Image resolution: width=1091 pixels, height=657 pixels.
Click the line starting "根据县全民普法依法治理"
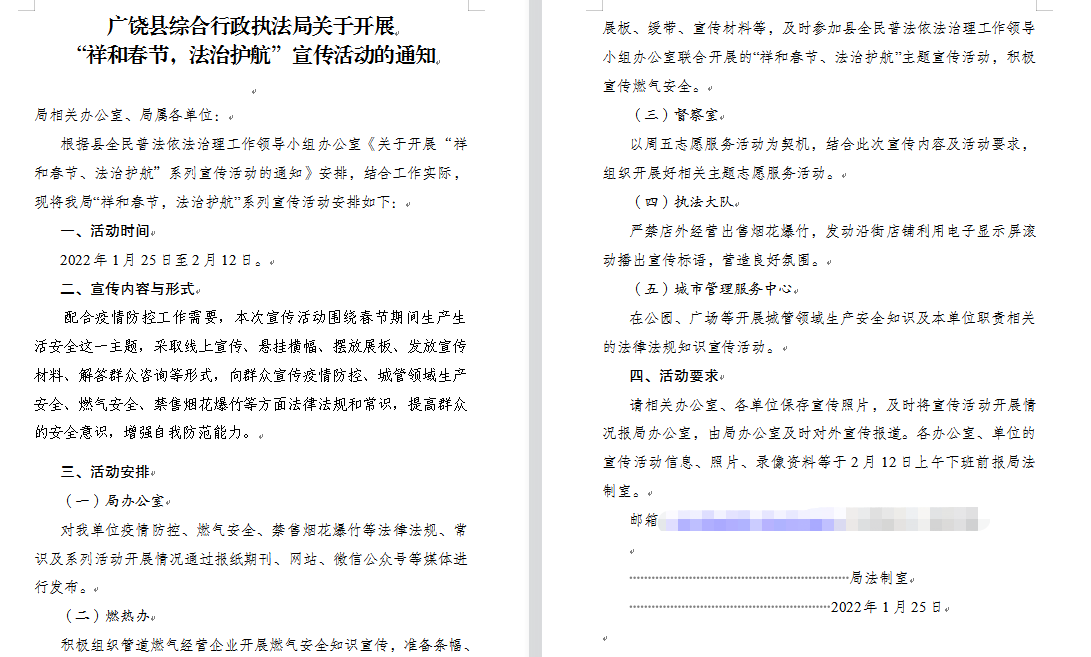(264, 144)
